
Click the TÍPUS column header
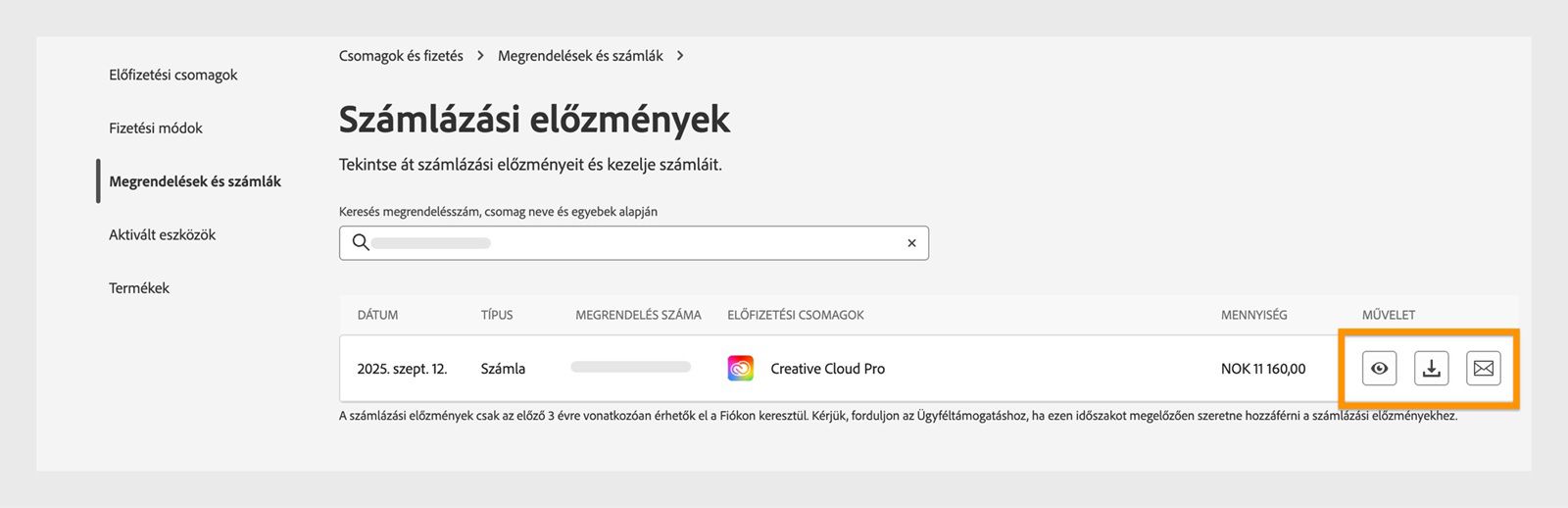click(497, 315)
